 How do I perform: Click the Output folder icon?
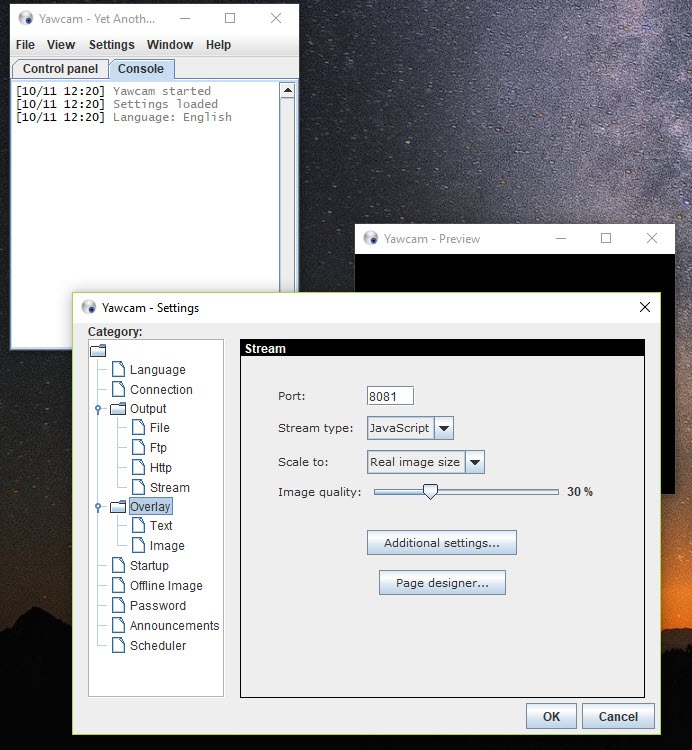tap(118, 409)
